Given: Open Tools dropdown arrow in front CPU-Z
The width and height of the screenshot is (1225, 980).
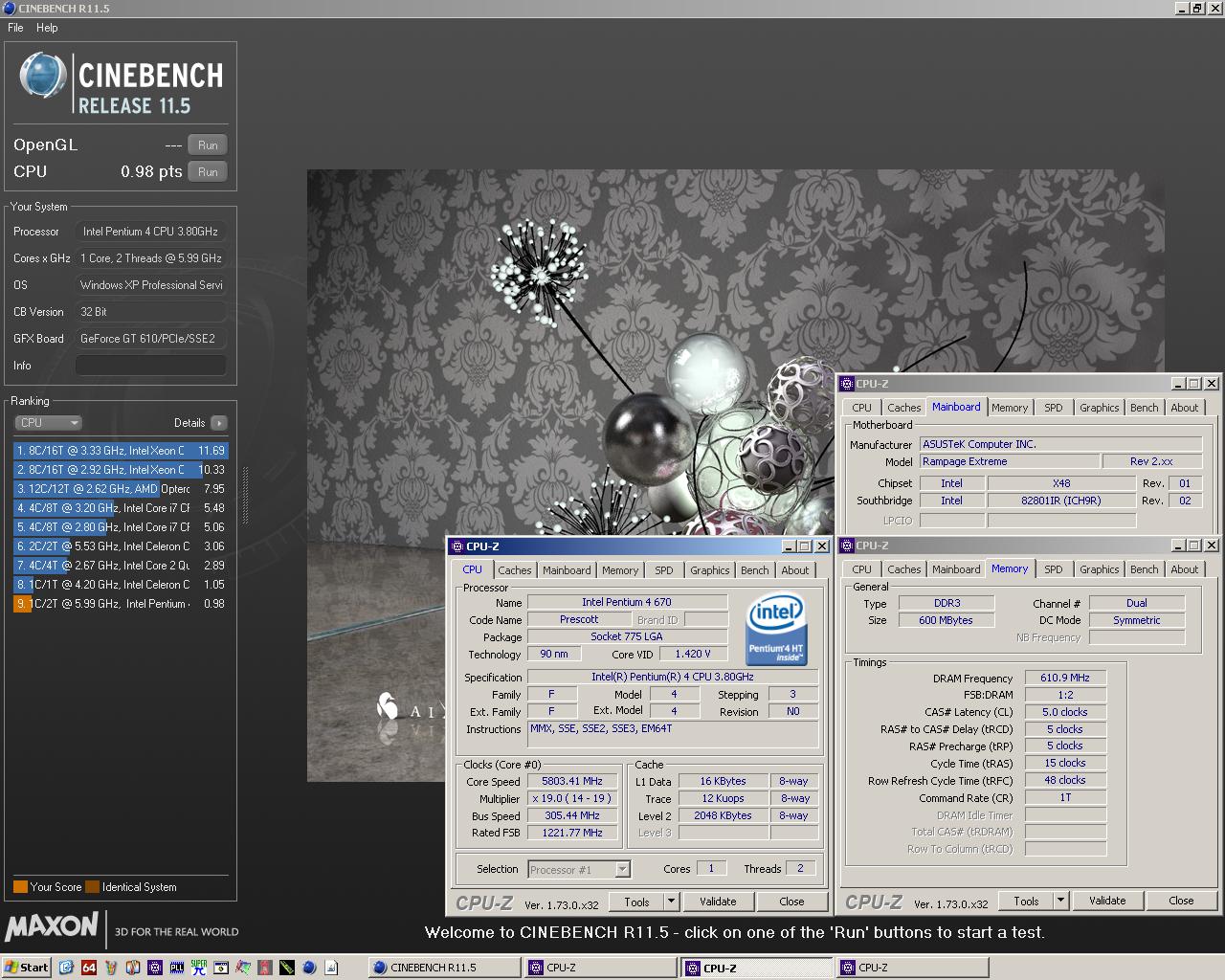Looking at the screenshot, I should [671, 902].
